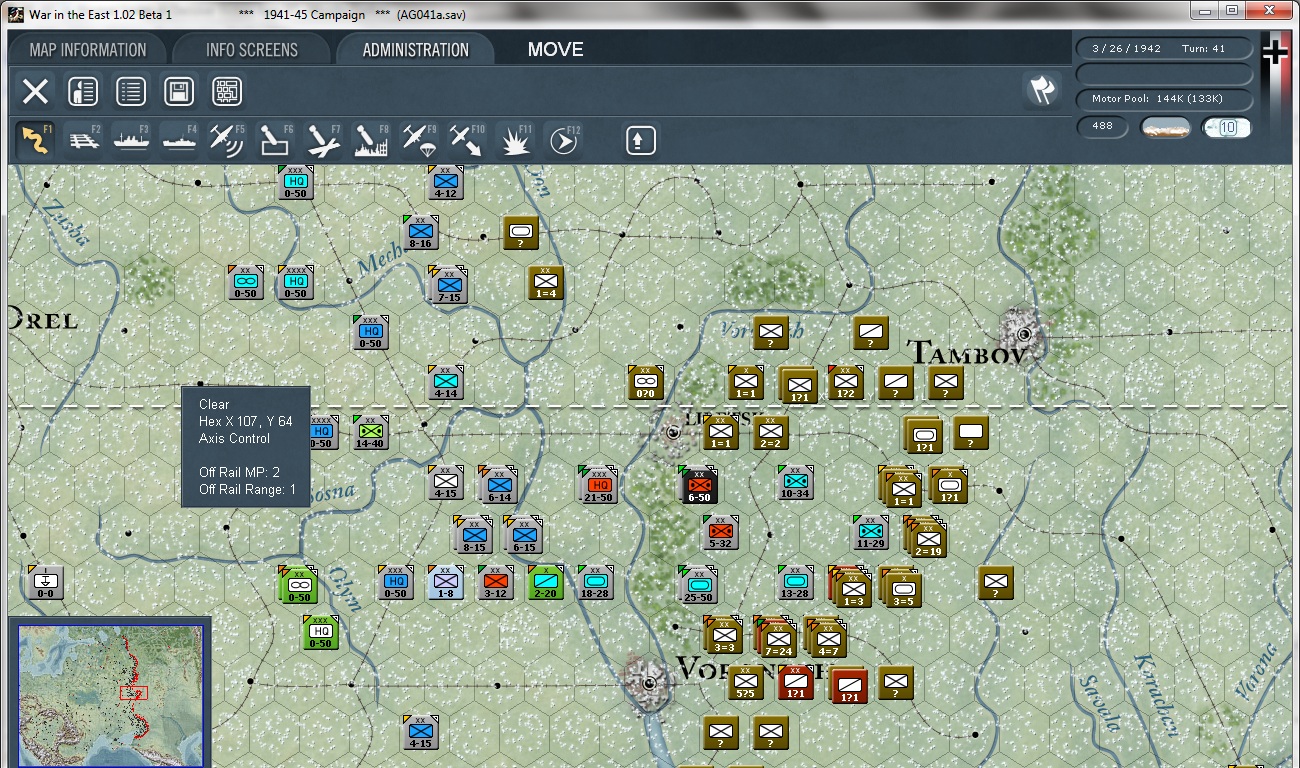Select the blue 6-15 infantry counter
Screen dimensions: 1300x768
tap(522, 535)
